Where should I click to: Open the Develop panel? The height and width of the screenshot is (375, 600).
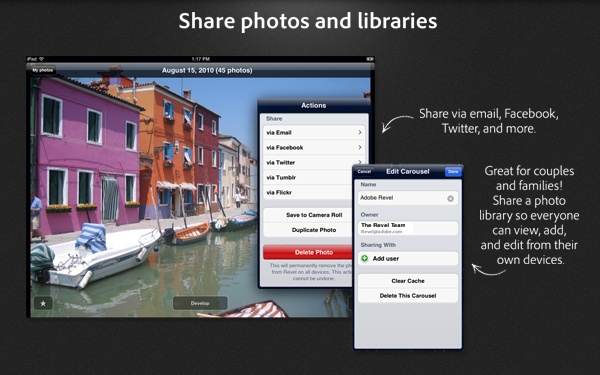tap(200, 303)
